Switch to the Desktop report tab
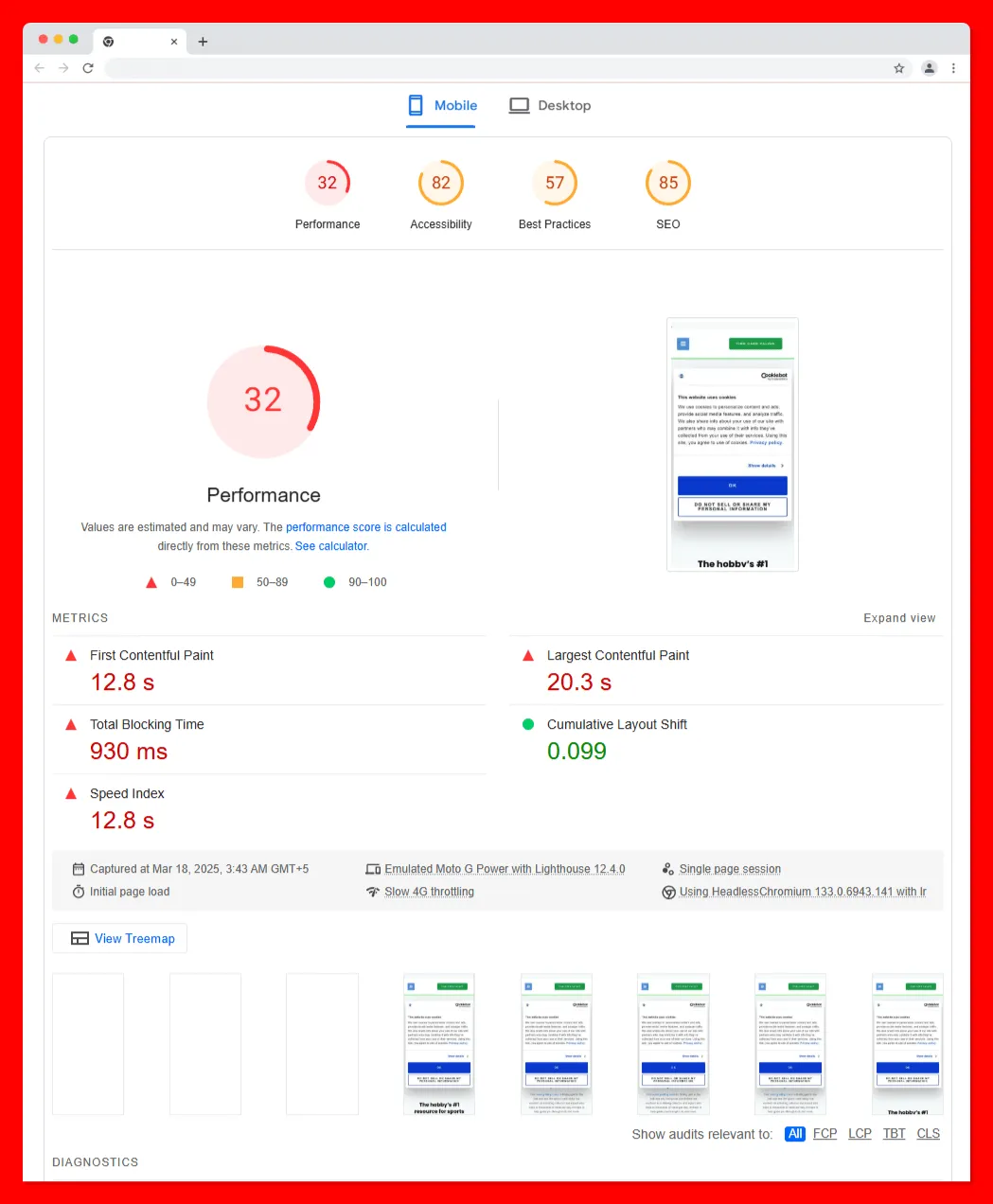Viewport: 993px width, 1204px height. pyautogui.click(x=550, y=106)
